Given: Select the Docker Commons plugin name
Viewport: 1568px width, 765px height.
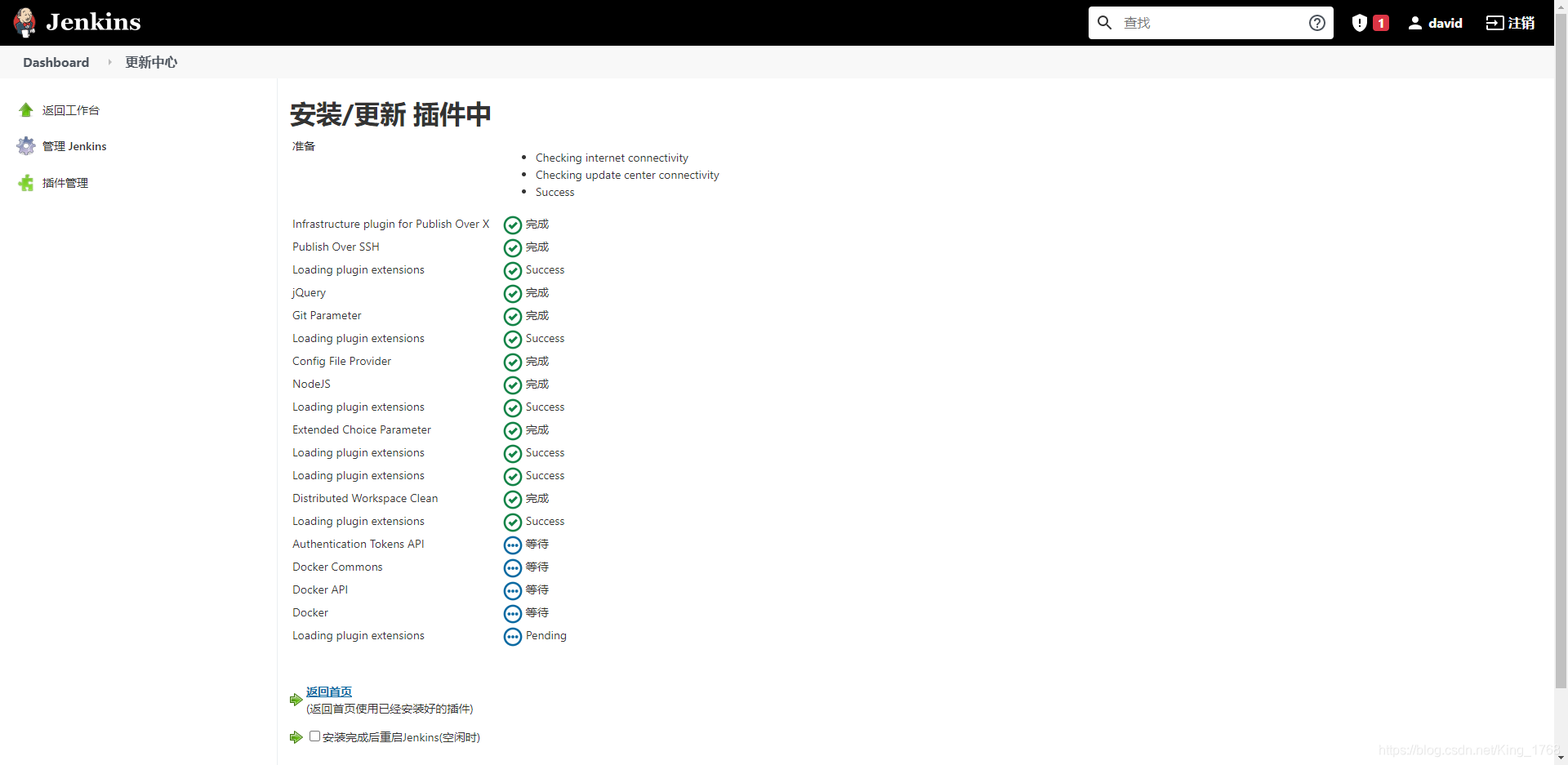Looking at the screenshot, I should (x=337, y=567).
